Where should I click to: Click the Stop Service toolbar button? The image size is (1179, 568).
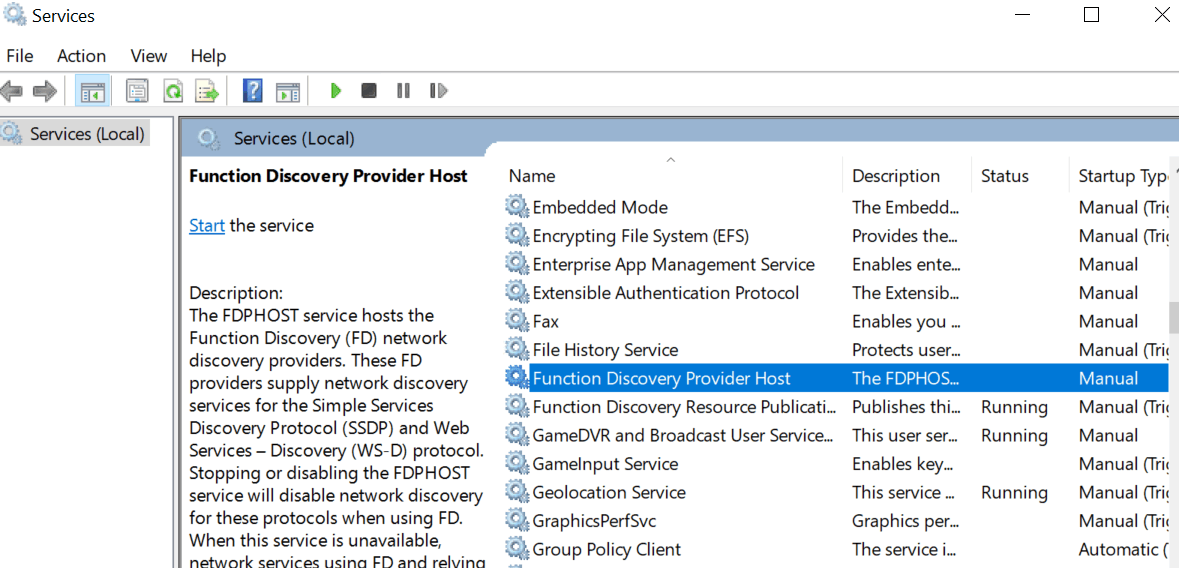(368, 91)
